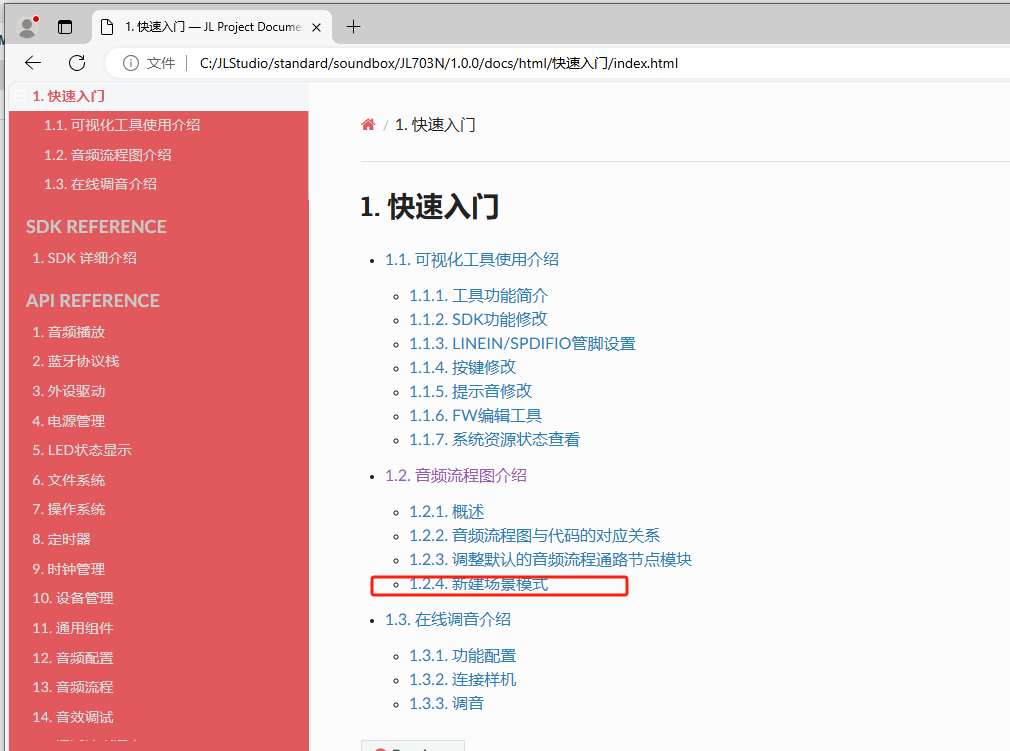Open a new browser tab
Image resolution: width=1010 pixels, height=751 pixels.
(x=353, y=27)
